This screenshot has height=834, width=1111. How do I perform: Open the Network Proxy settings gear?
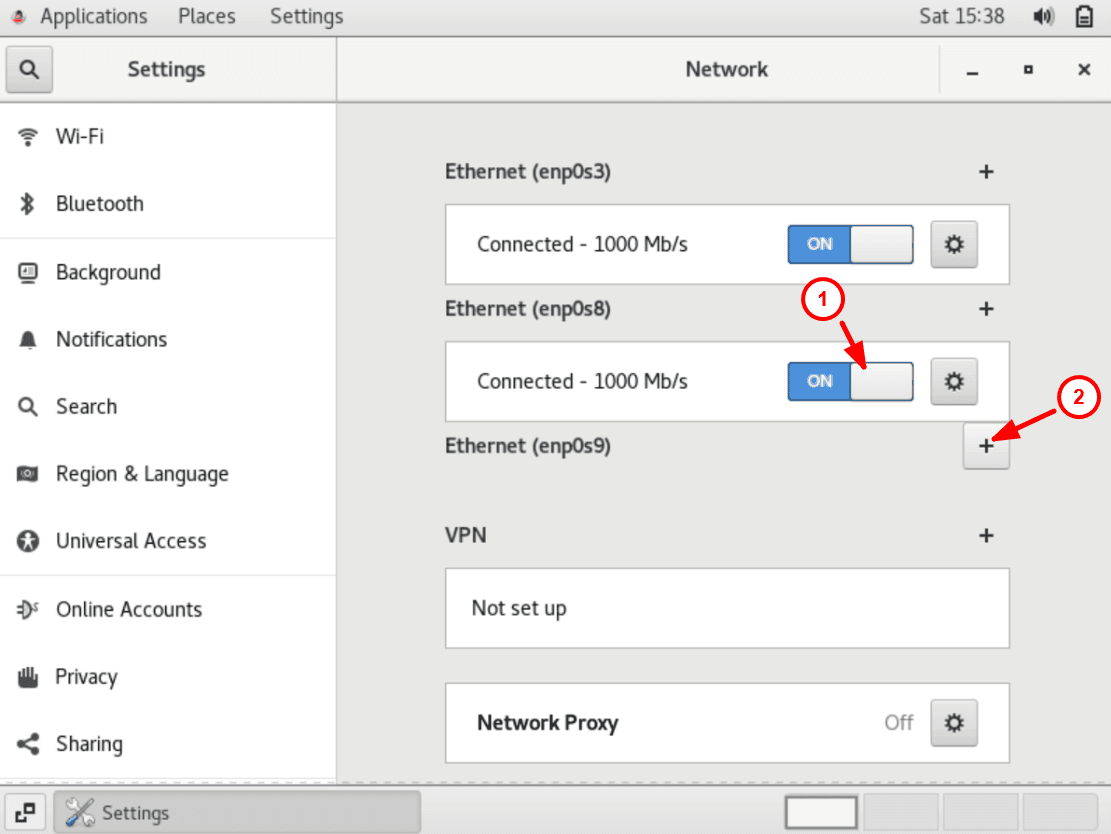[x=954, y=722]
